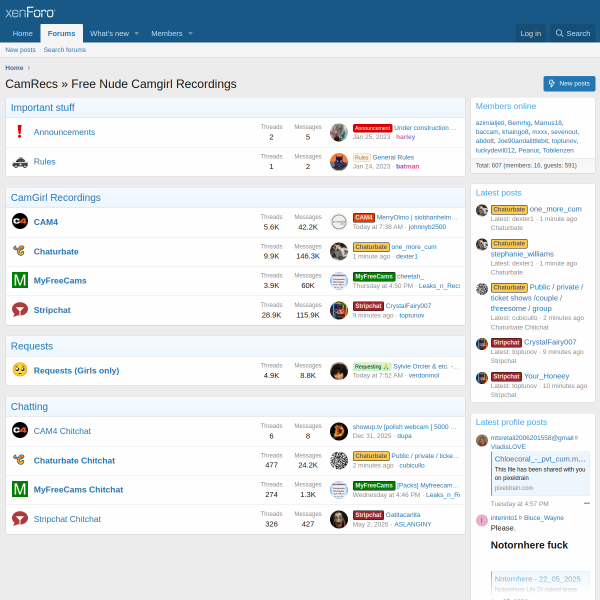Click the blue New posts button
600x600 pixels.
(x=569, y=83)
